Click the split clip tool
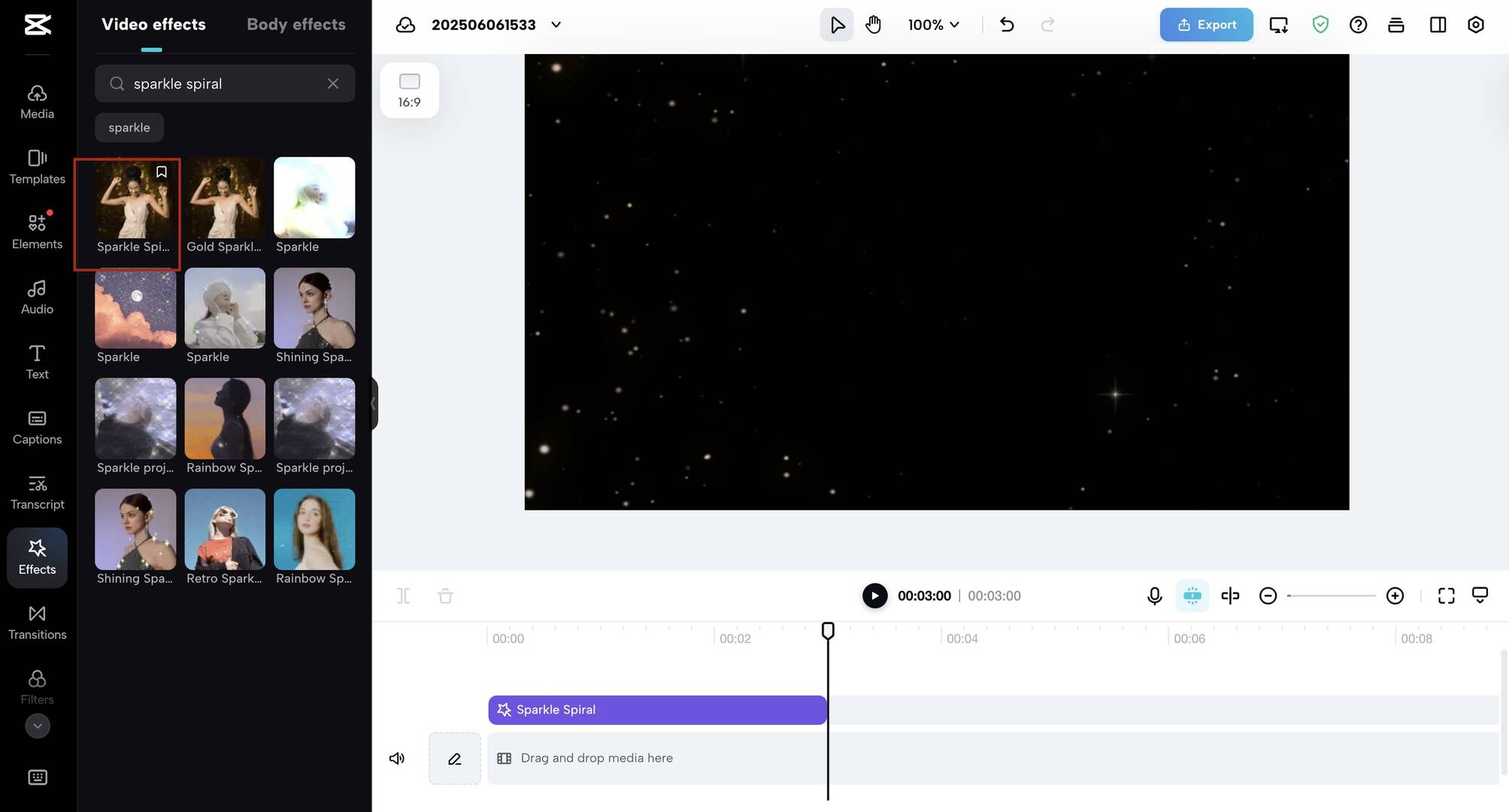The image size is (1509, 812). [x=404, y=596]
